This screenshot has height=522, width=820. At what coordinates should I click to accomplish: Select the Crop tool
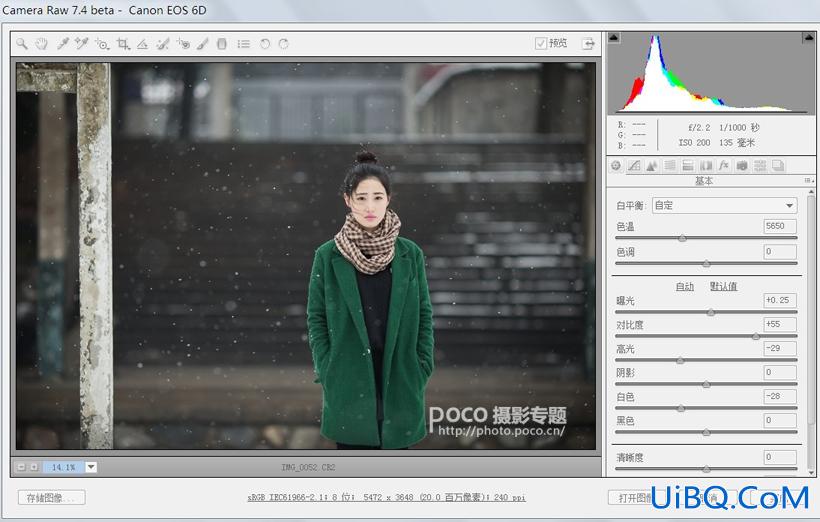coord(123,44)
